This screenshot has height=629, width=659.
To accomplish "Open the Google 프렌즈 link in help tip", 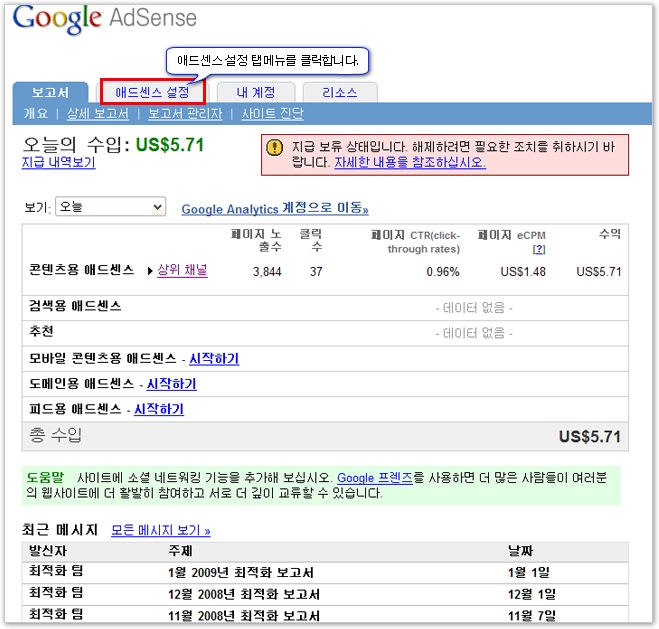I will (375, 478).
